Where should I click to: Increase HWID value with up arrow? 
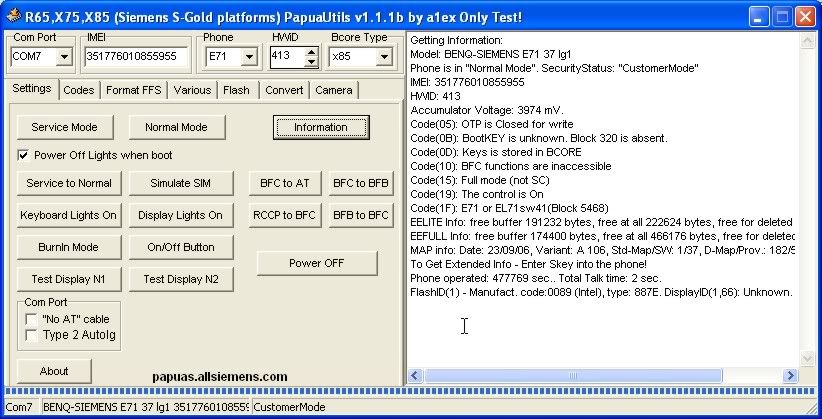[x=311, y=51]
